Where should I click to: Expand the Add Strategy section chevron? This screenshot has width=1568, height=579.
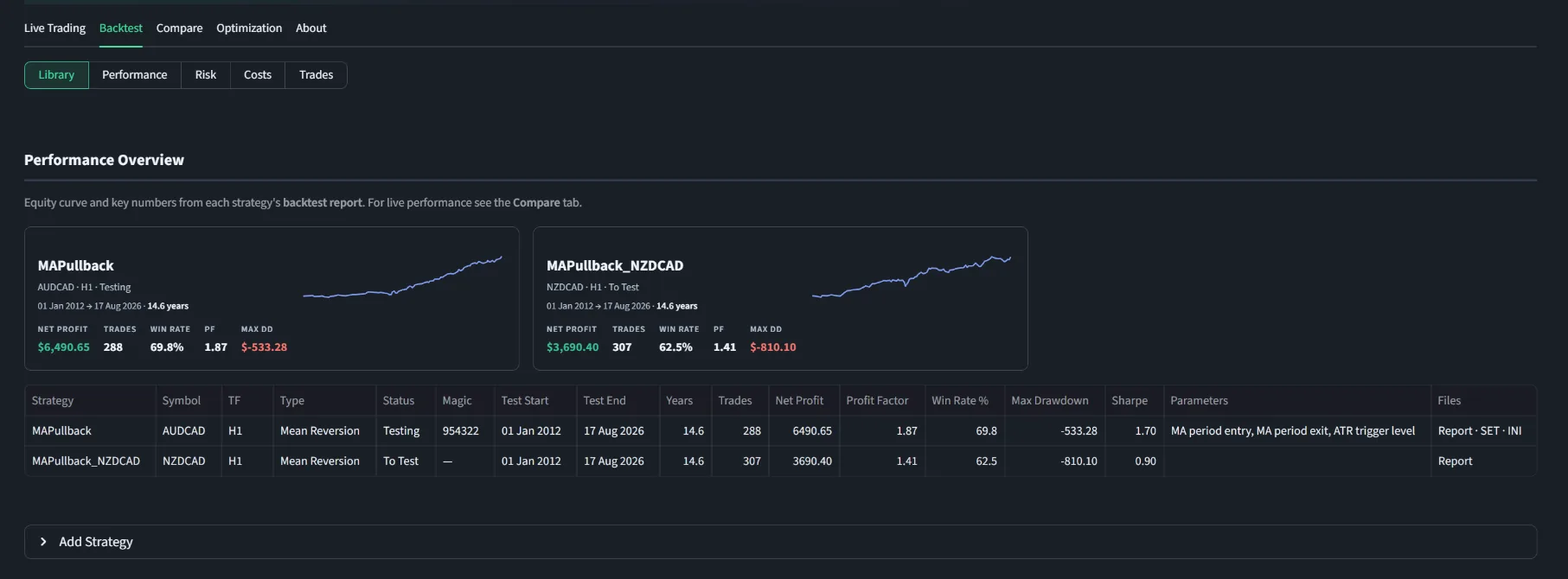coord(43,542)
